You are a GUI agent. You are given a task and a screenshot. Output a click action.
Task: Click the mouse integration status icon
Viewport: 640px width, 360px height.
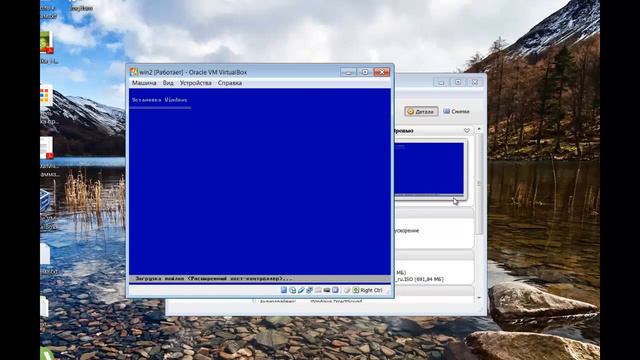(x=347, y=290)
